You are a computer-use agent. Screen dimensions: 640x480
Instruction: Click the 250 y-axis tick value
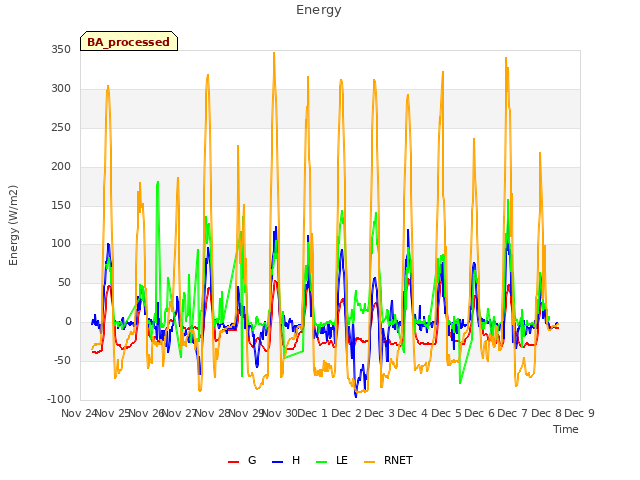pos(61,128)
